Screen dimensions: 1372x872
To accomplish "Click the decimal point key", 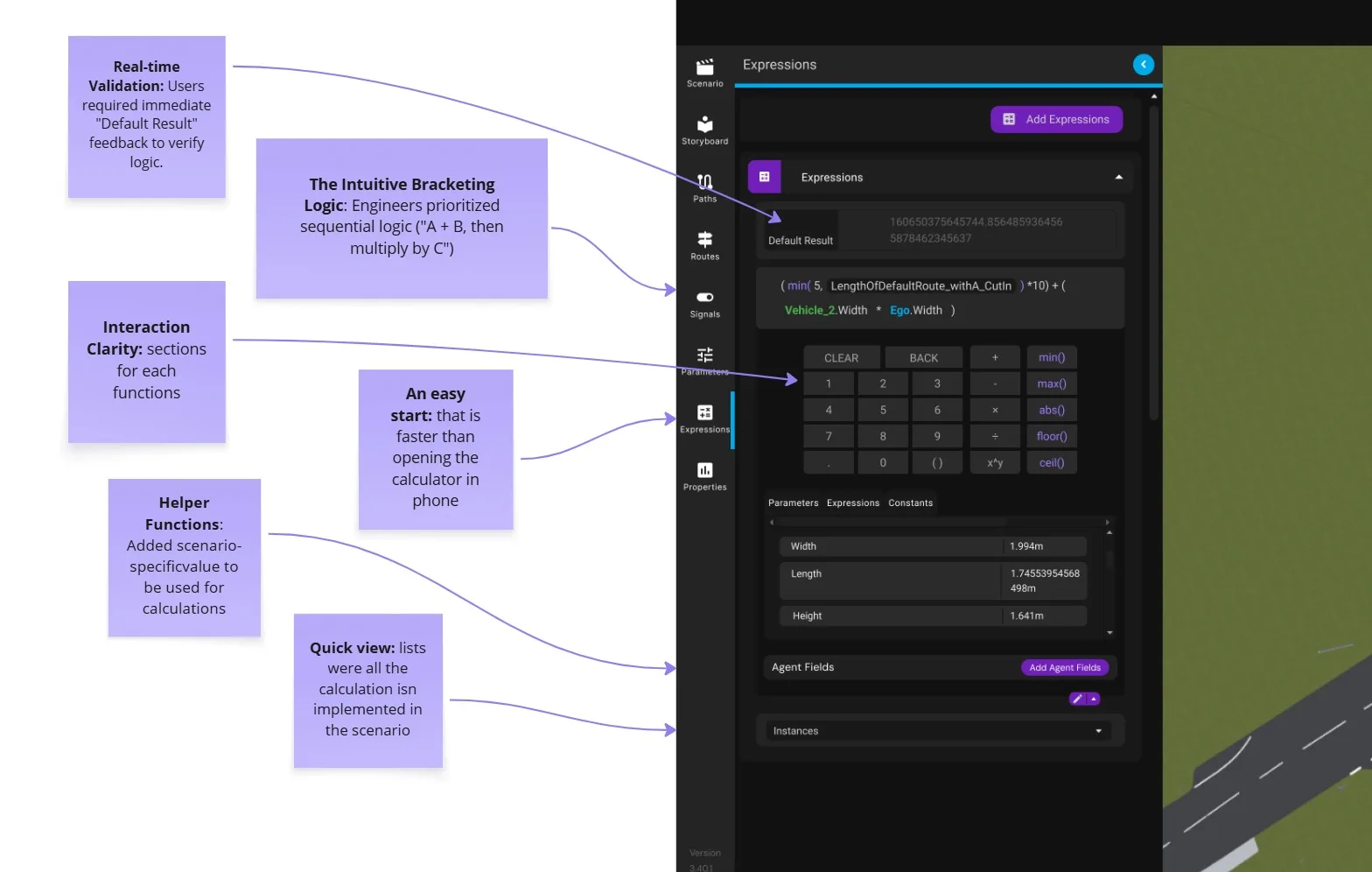I will coord(829,462).
